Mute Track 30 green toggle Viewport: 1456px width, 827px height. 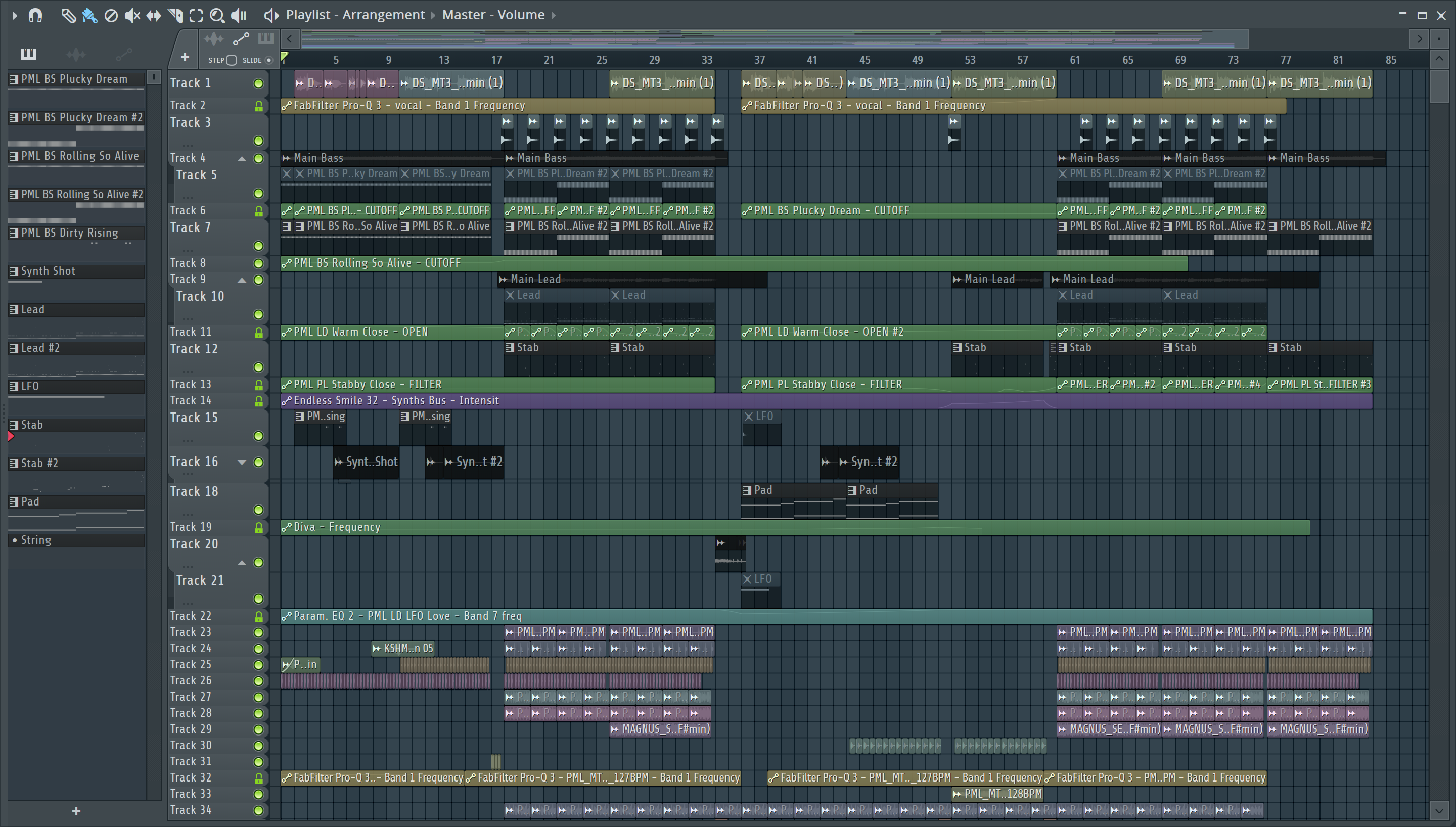[258, 745]
